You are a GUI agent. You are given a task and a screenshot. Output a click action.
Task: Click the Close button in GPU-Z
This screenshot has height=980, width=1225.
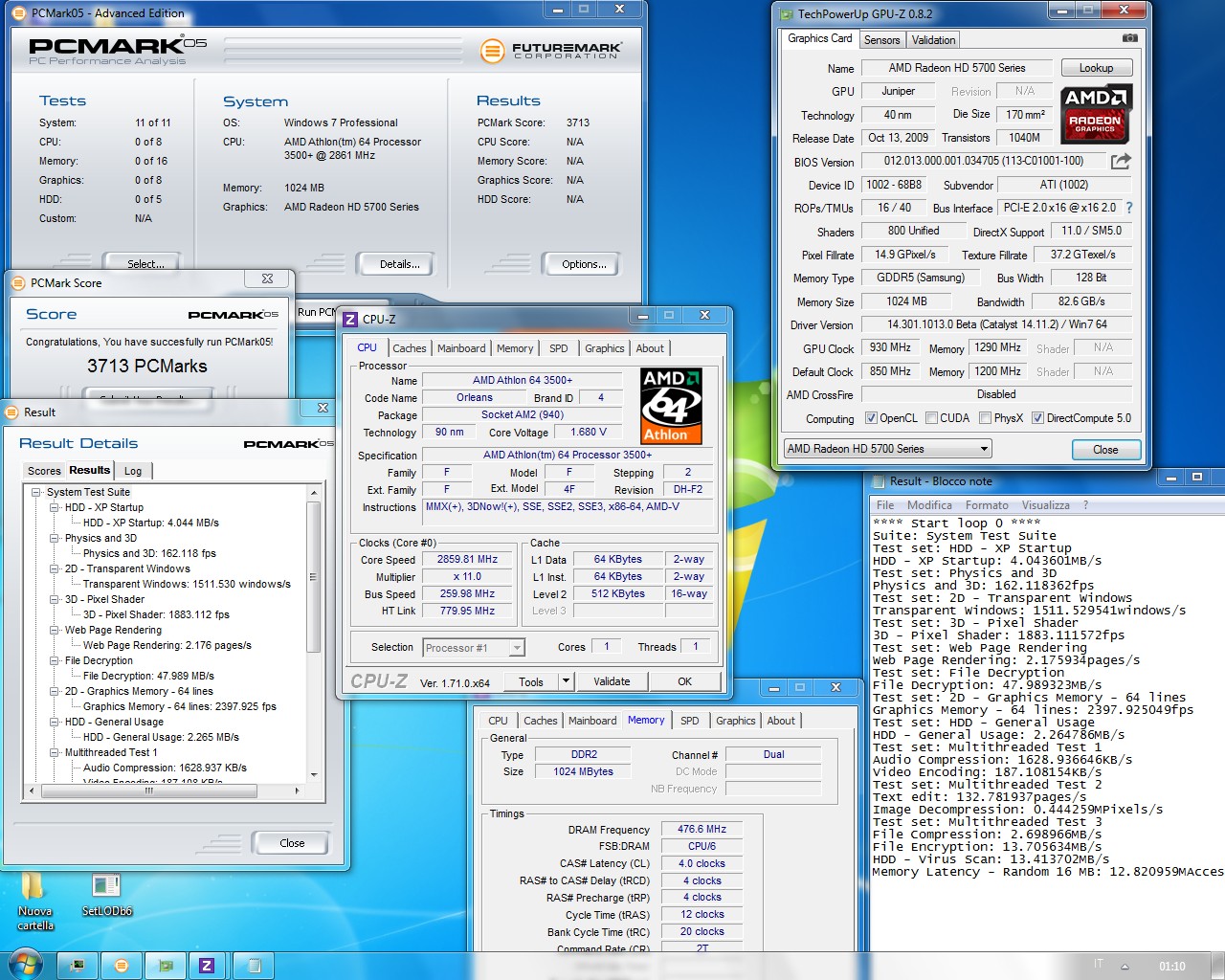1105,450
